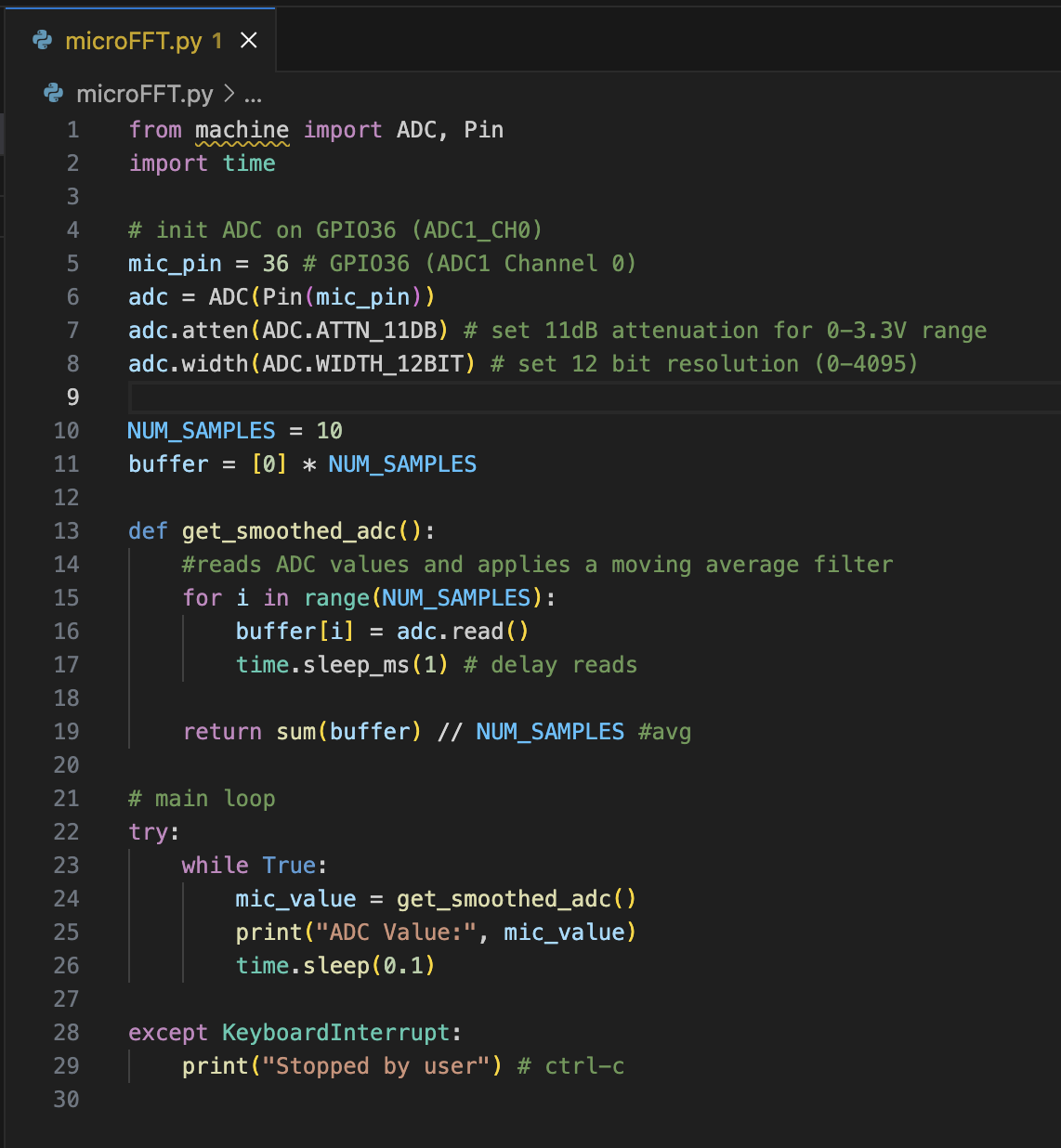Image resolution: width=1061 pixels, height=1148 pixels.
Task: Close the microFFT.py editor tab
Action: (248, 41)
